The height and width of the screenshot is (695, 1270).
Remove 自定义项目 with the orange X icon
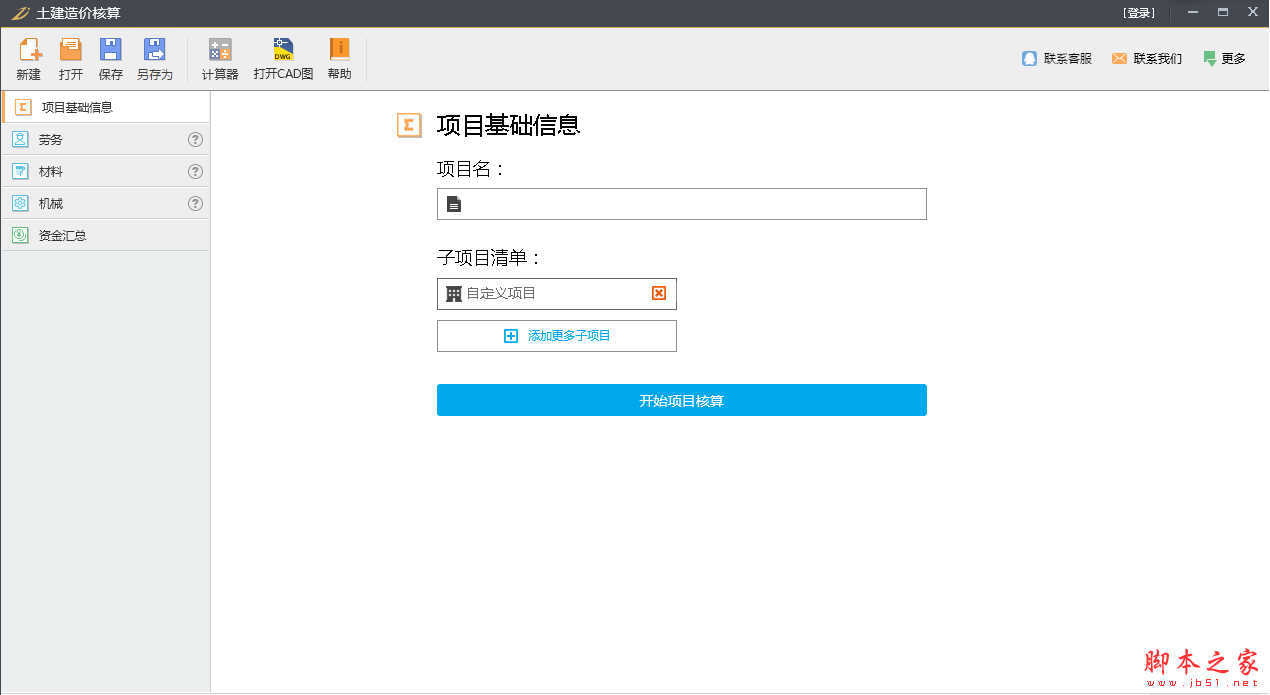click(x=659, y=293)
